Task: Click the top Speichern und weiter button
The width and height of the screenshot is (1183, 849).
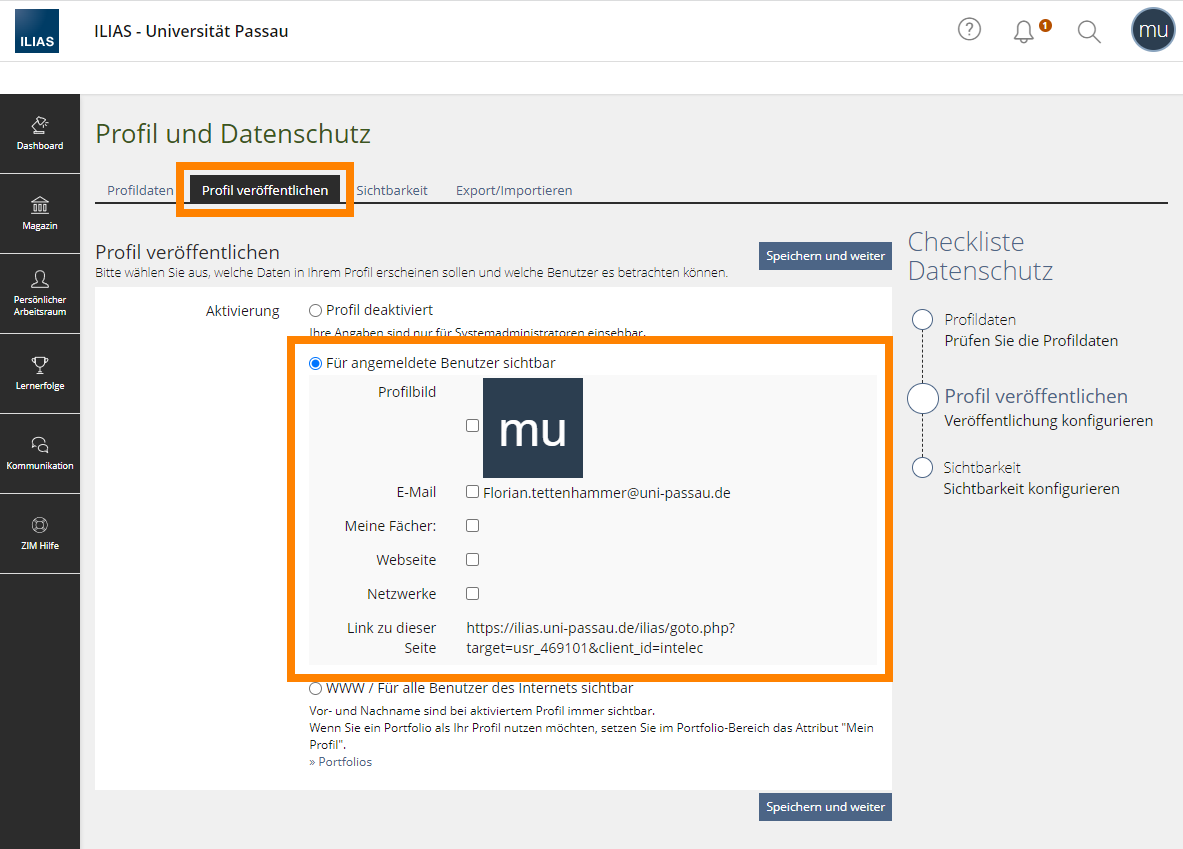Action: tap(825, 256)
